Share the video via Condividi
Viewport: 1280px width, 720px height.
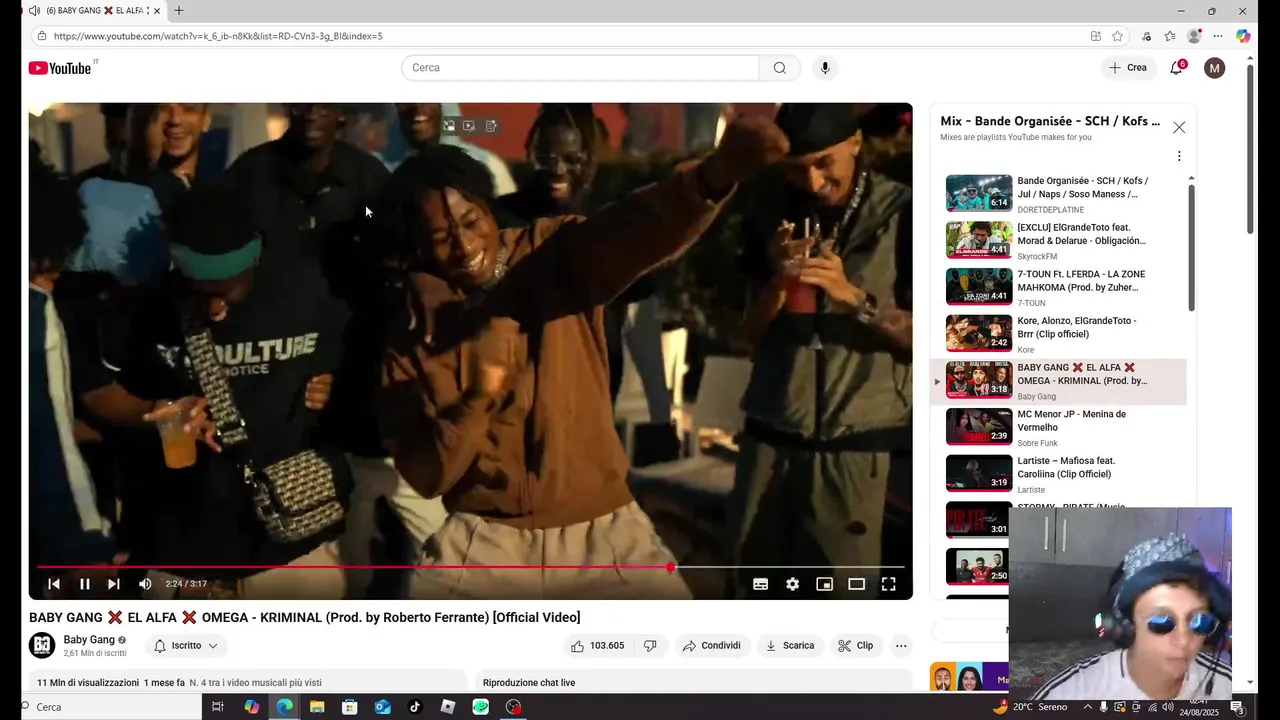[x=711, y=646]
